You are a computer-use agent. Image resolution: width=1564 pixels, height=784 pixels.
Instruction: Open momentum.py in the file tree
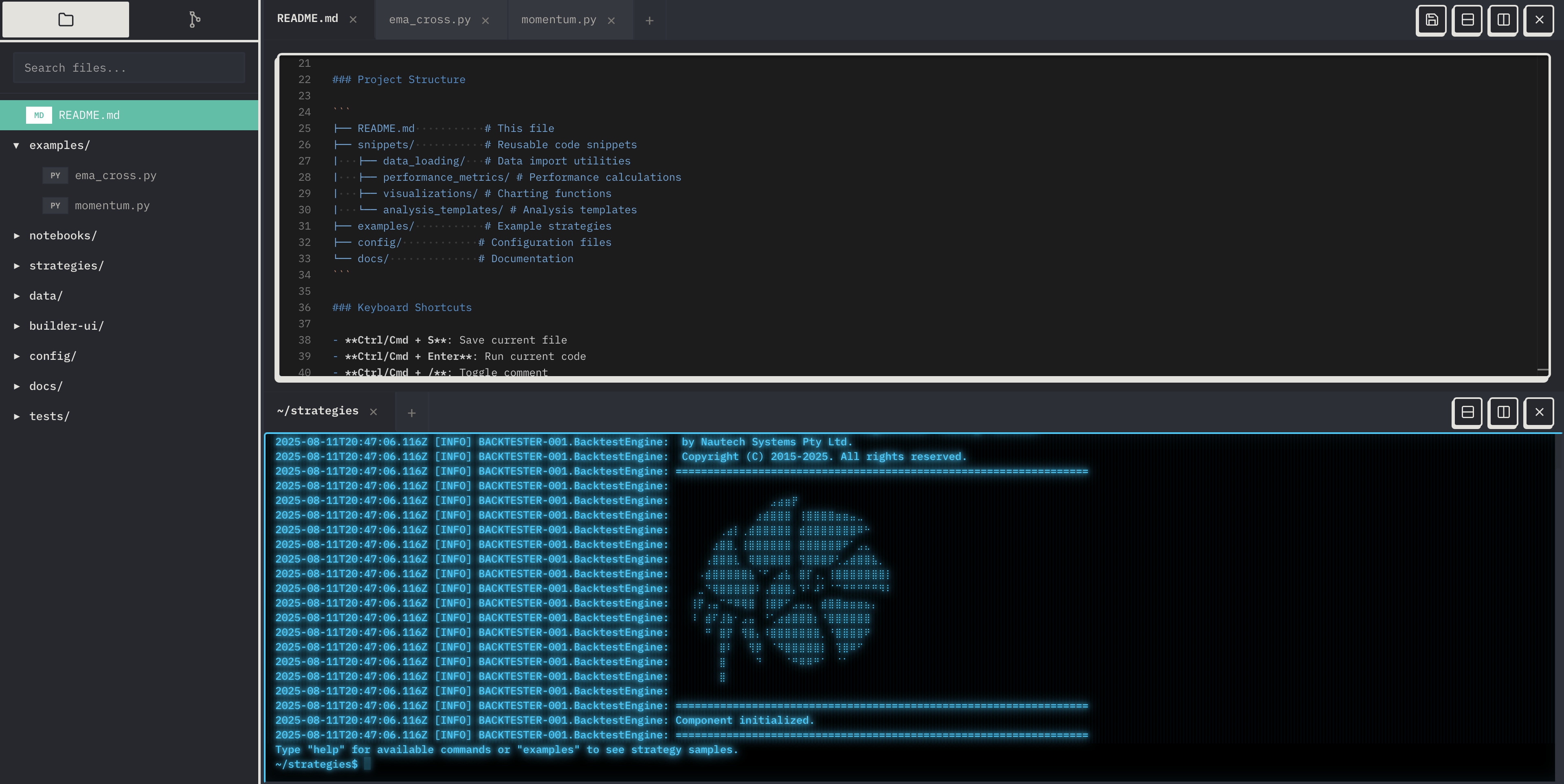pyautogui.click(x=130, y=206)
